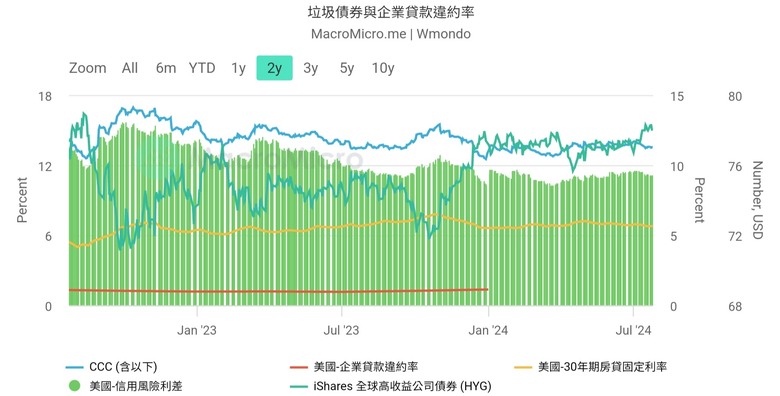The width and height of the screenshot is (780, 396).
Task: Click the teal HYG legend line icon
Action: 298,386
